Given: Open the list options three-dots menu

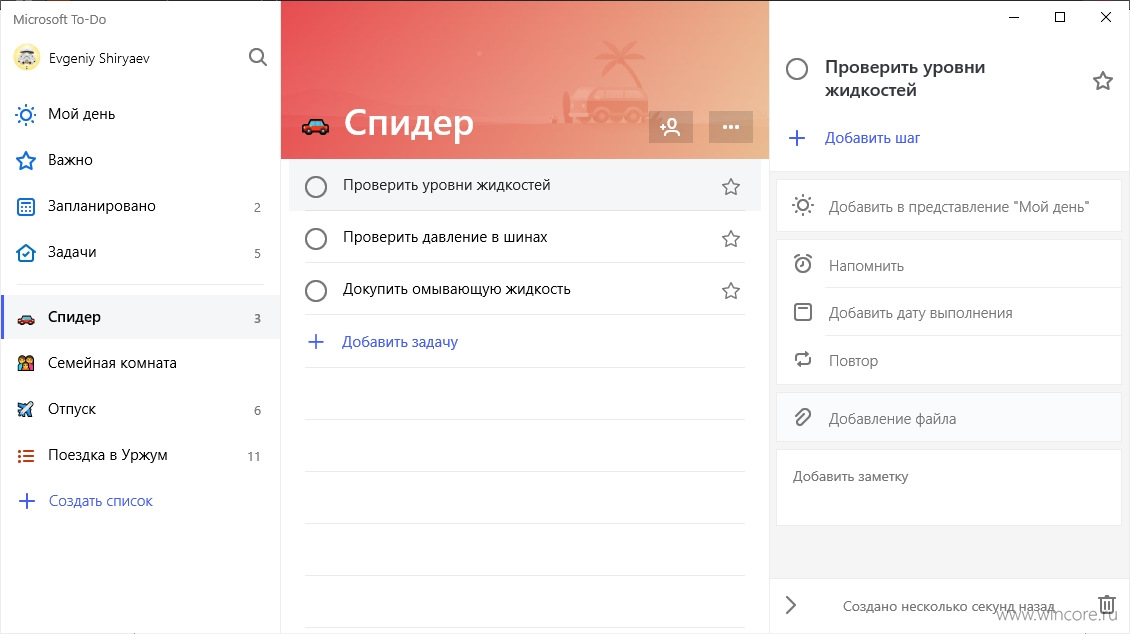Looking at the screenshot, I should coord(731,127).
